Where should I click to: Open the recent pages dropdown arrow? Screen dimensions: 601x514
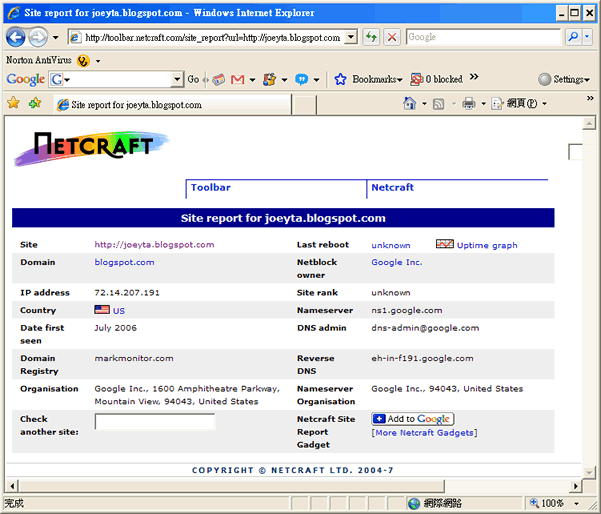tap(56, 38)
